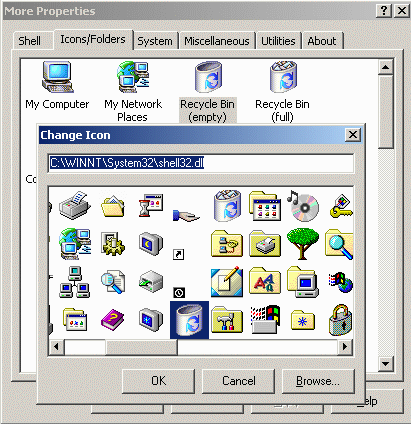411x424 pixels.
Task: Click the icon list left scroll arrow
Action: click(56, 347)
